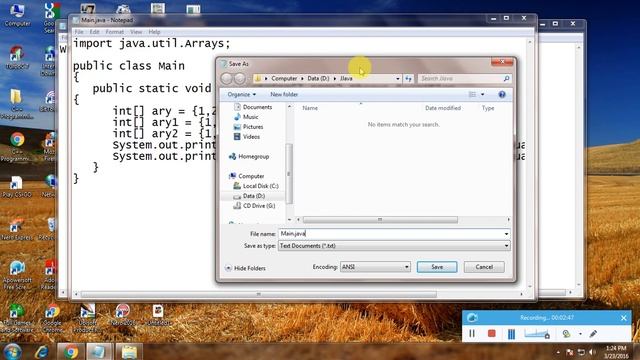Select the Play CS:GO desktop shortcut
640x360 pixels.
(16, 187)
